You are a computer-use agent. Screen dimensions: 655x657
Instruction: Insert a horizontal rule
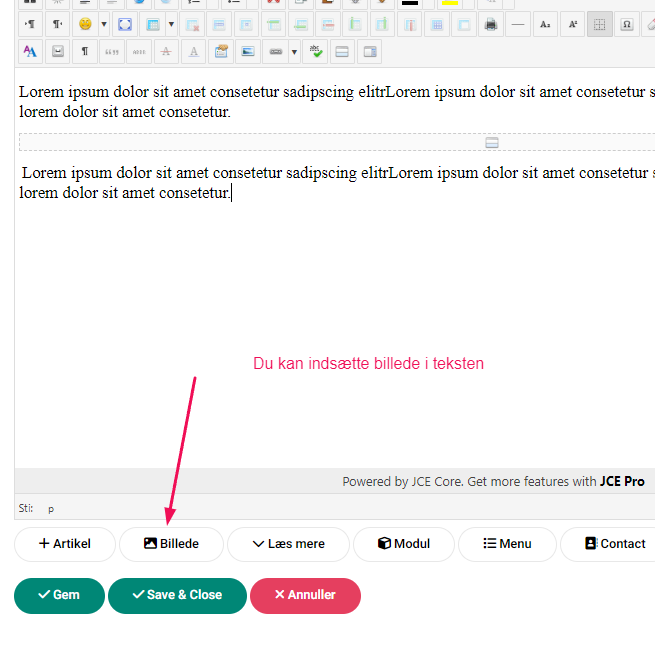click(517, 24)
